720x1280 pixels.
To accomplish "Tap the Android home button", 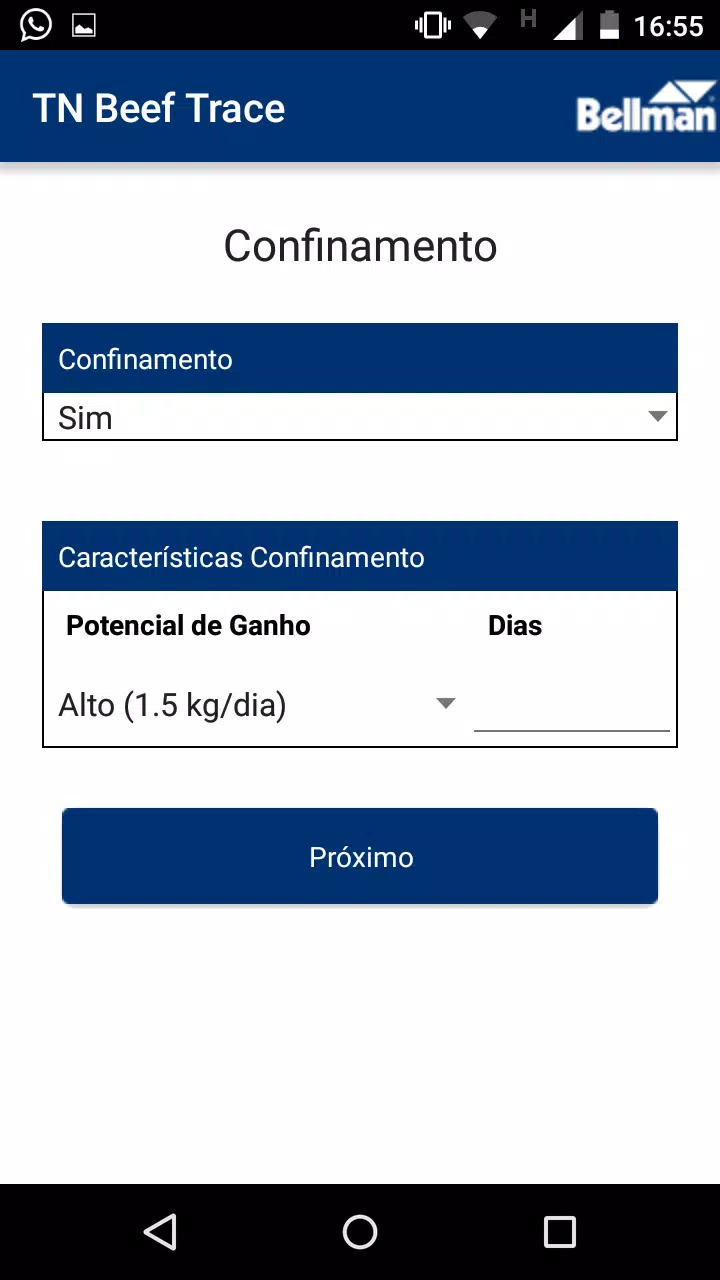I will coord(360,1232).
